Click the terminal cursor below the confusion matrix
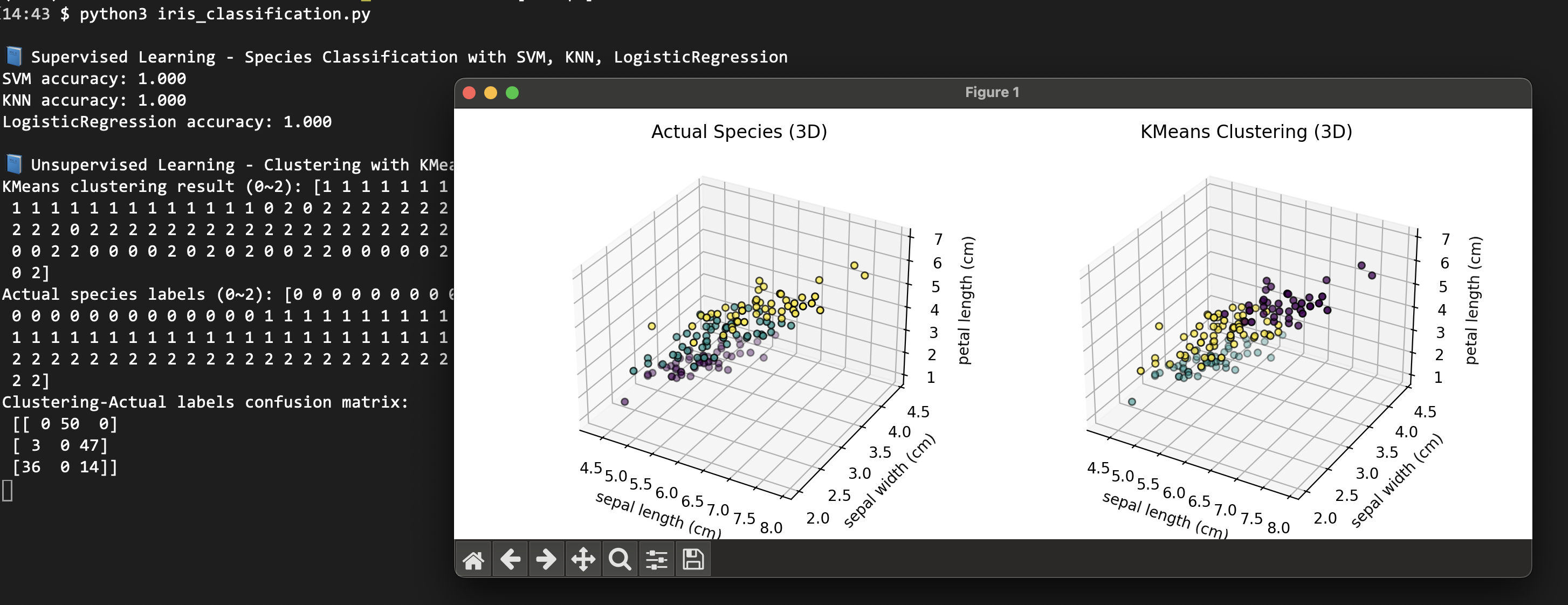Viewport: 1568px width, 605px height. (8, 490)
